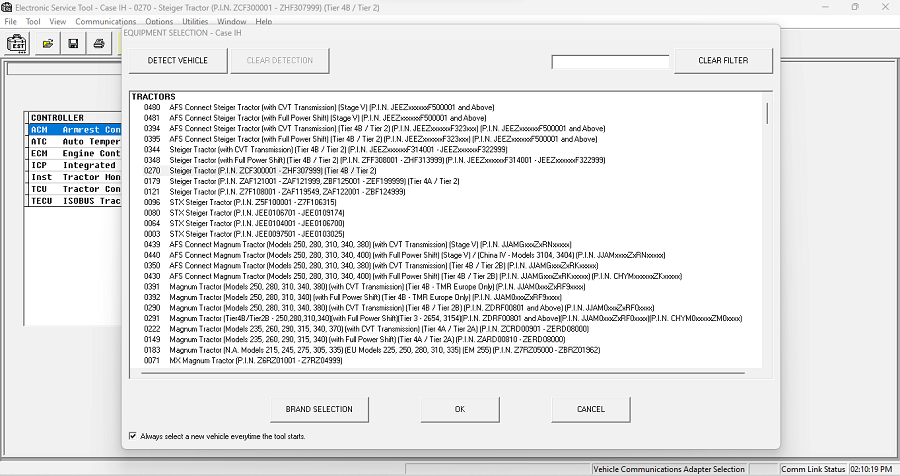Click Vehicle Communications Adapter Selection status

[x=669, y=469]
